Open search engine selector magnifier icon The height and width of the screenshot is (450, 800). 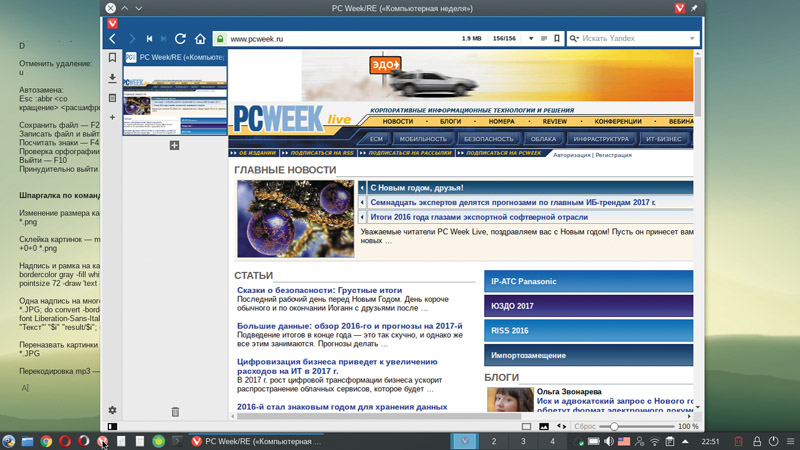(574, 39)
